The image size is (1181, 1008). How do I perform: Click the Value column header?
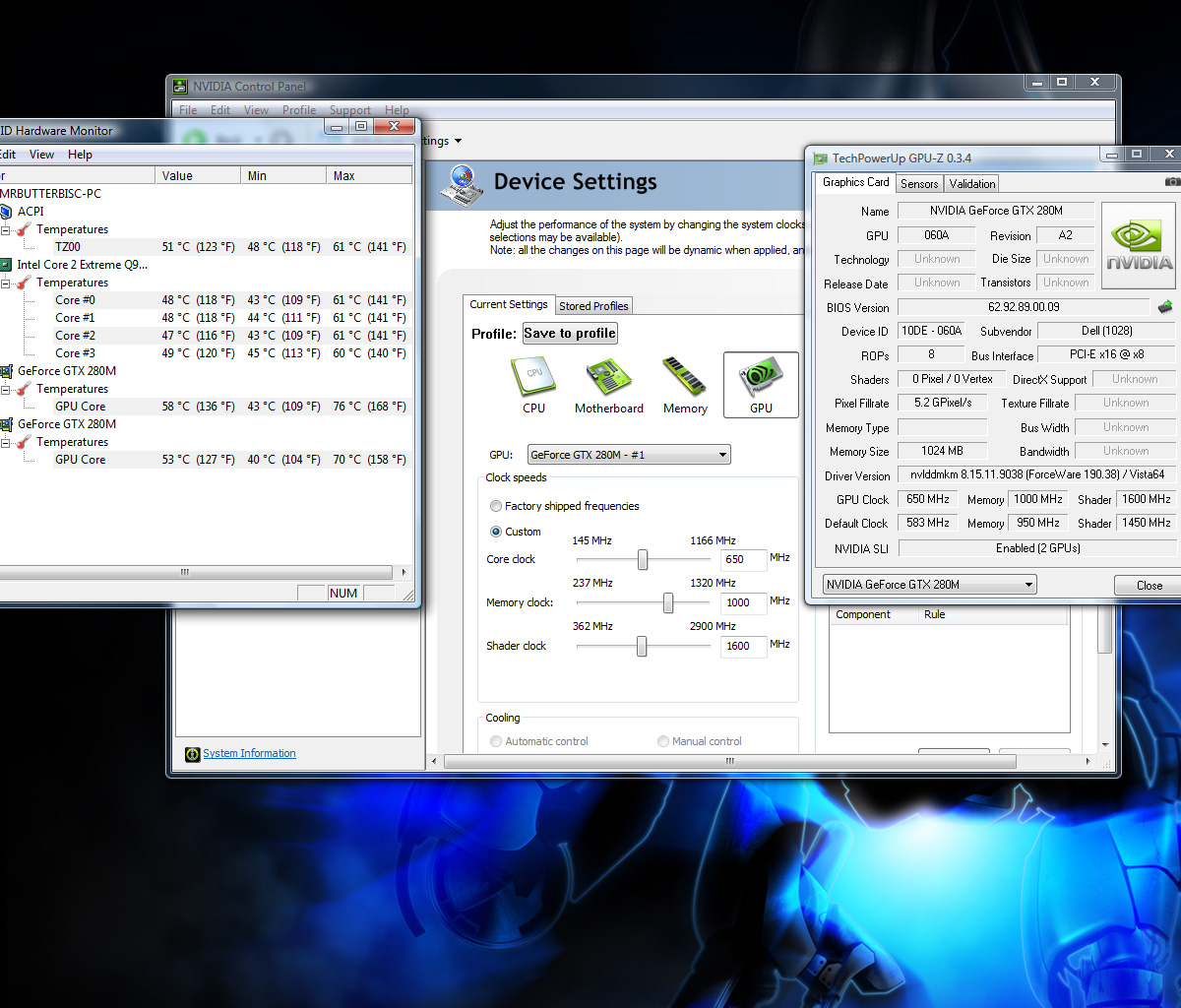point(198,175)
